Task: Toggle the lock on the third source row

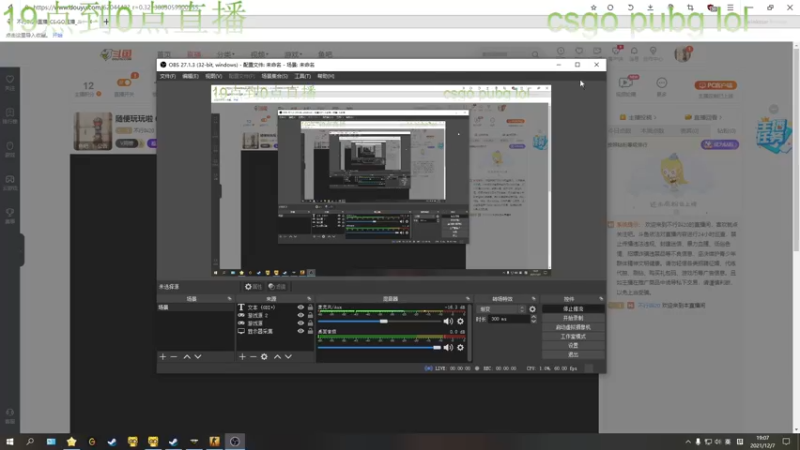Action: pyautogui.click(x=310, y=323)
